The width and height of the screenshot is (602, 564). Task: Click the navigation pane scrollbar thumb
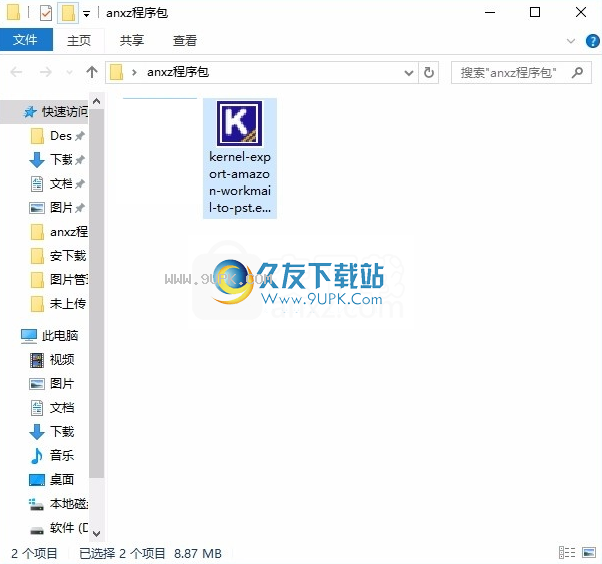96,294
